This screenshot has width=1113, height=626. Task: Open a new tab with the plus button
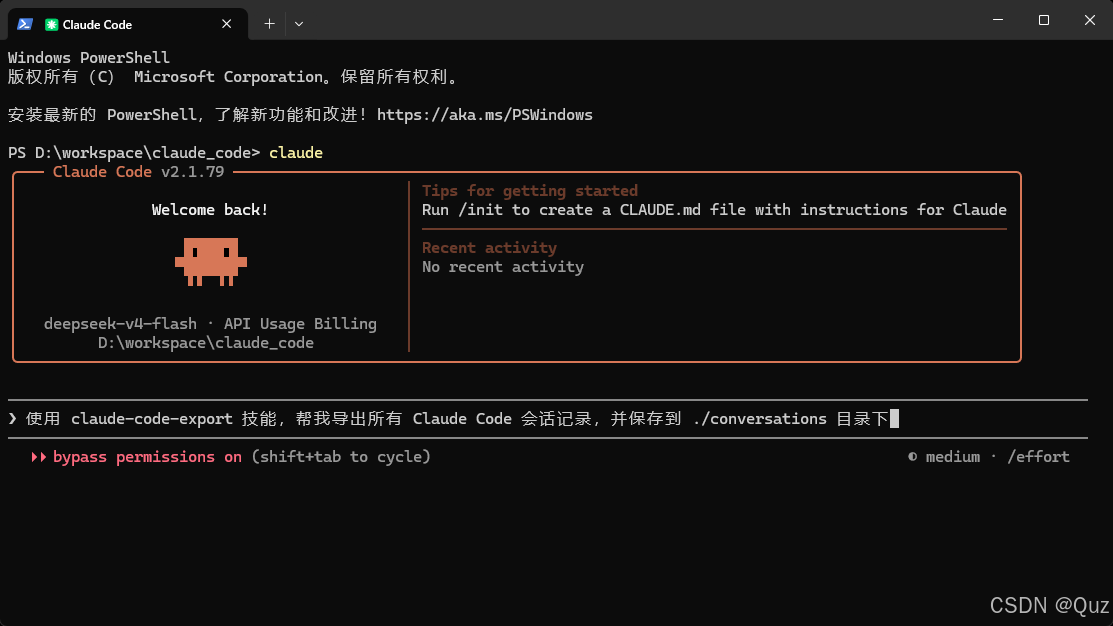[x=270, y=24]
